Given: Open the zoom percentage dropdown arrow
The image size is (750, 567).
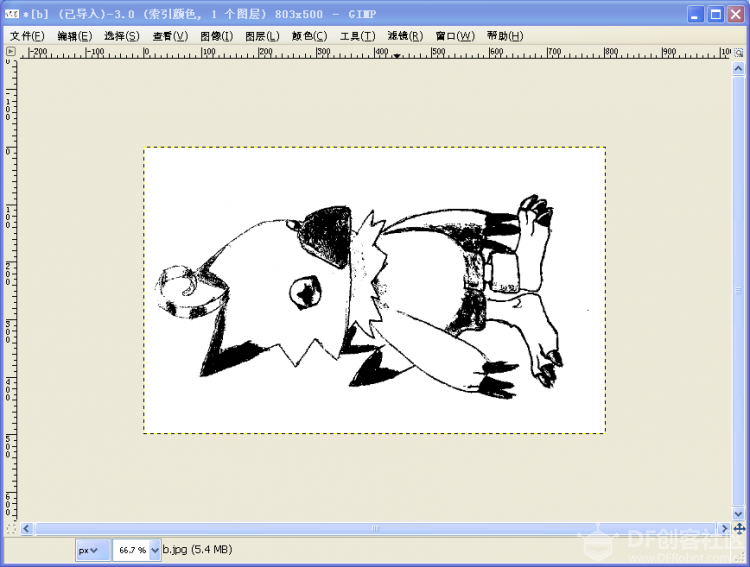Looking at the screenshot, I should (154, 550).
